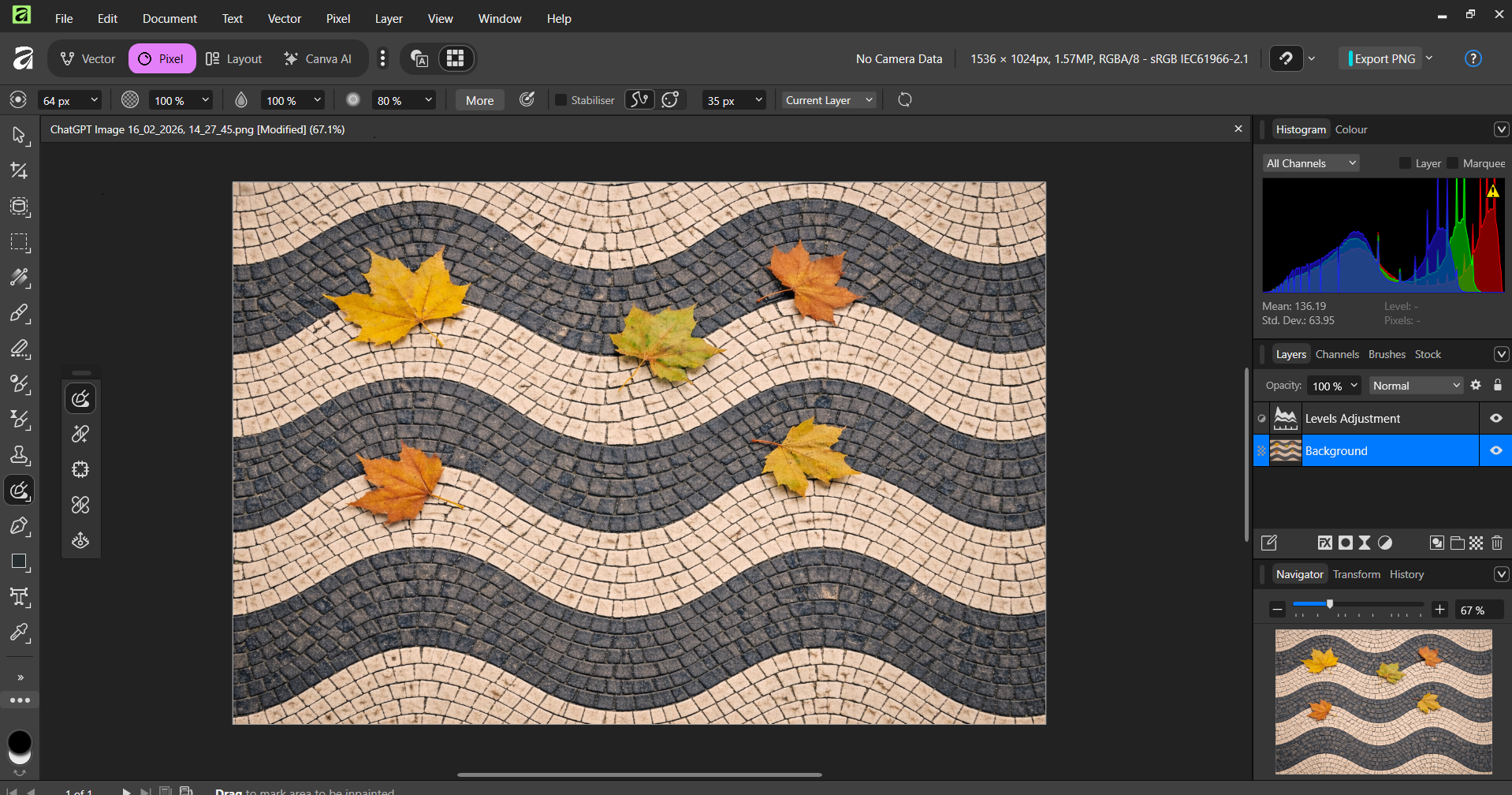Hide the Background layer visibility eye
1512x795 pixels.
[x=1495, y=451]
